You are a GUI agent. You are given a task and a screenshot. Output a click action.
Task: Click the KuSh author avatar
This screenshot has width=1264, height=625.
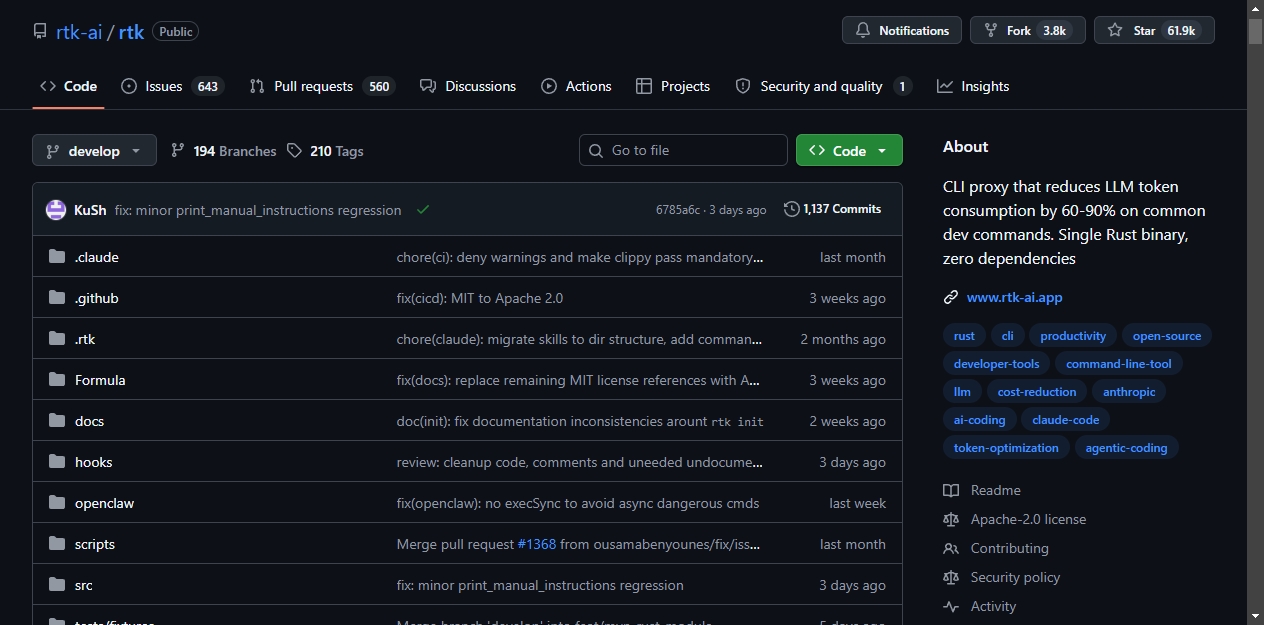pos(56,210)
